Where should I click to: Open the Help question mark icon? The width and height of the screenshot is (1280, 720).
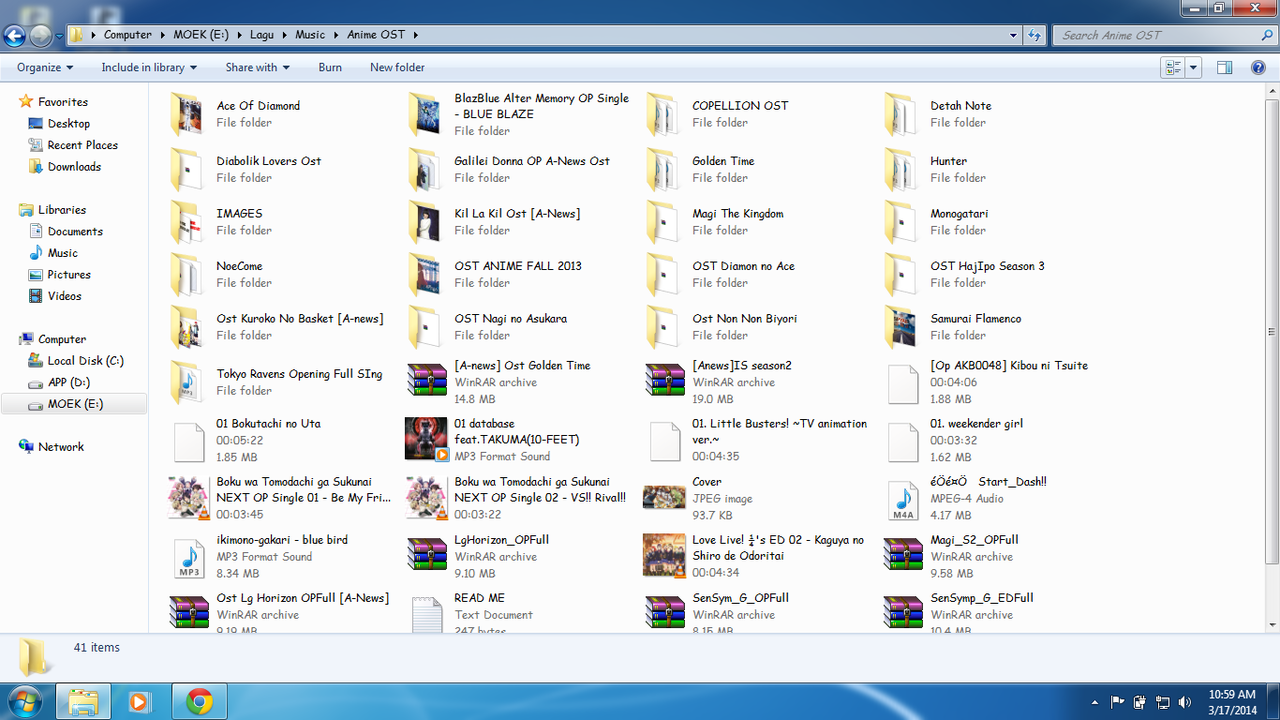coord(1259,68)
